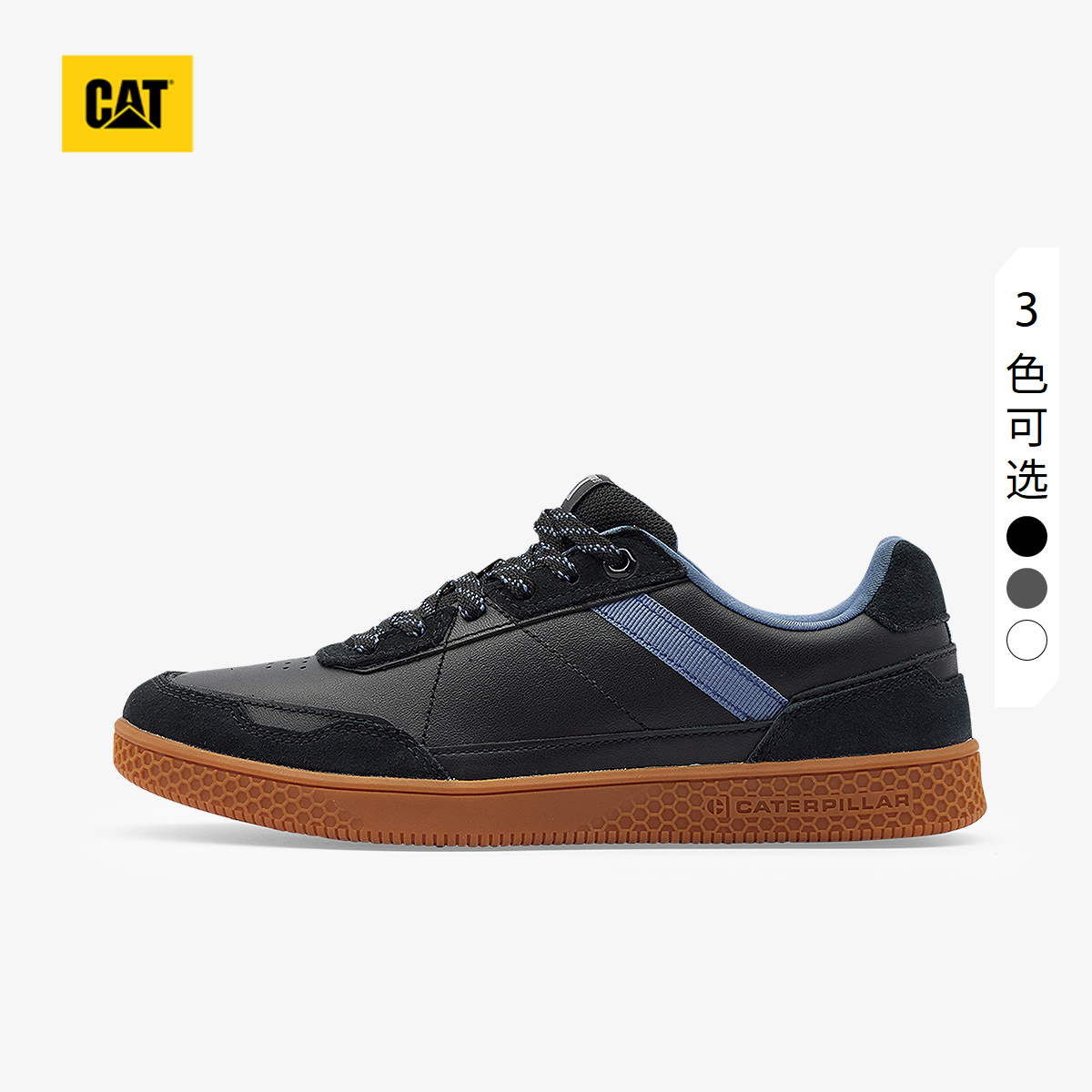Pick the white color swatch
Image resolution: width=1092 pixels, height=1092 pixels.
coord(1026,640)
